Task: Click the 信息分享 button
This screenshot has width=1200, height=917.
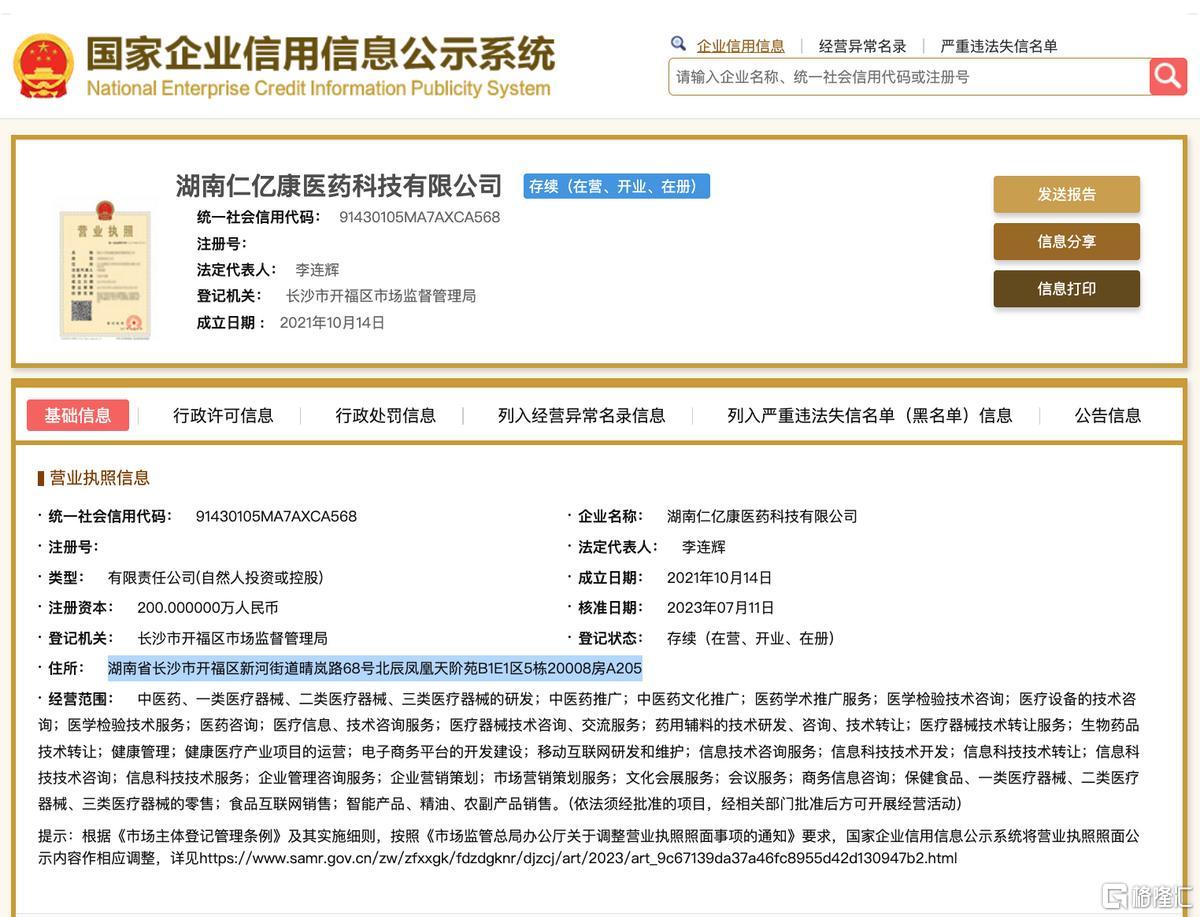Action: 1066,241
